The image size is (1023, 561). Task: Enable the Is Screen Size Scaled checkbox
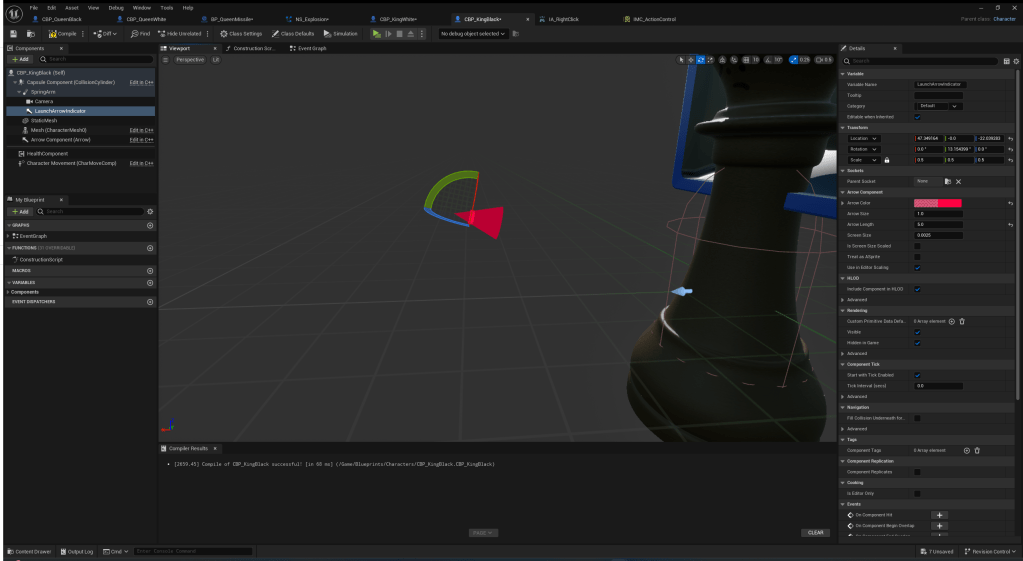(x=917, y=245)
